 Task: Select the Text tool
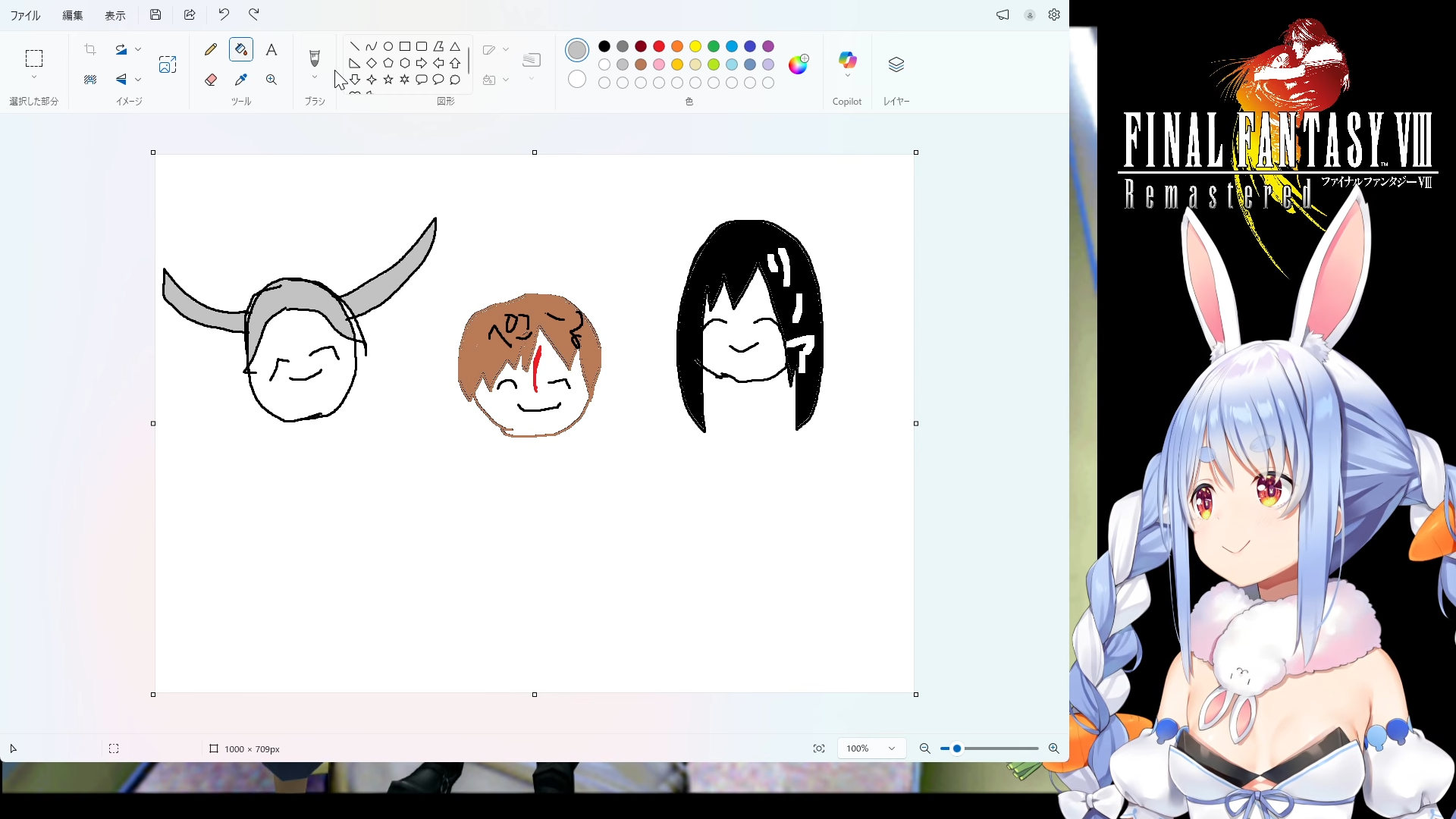pos(271,50)
